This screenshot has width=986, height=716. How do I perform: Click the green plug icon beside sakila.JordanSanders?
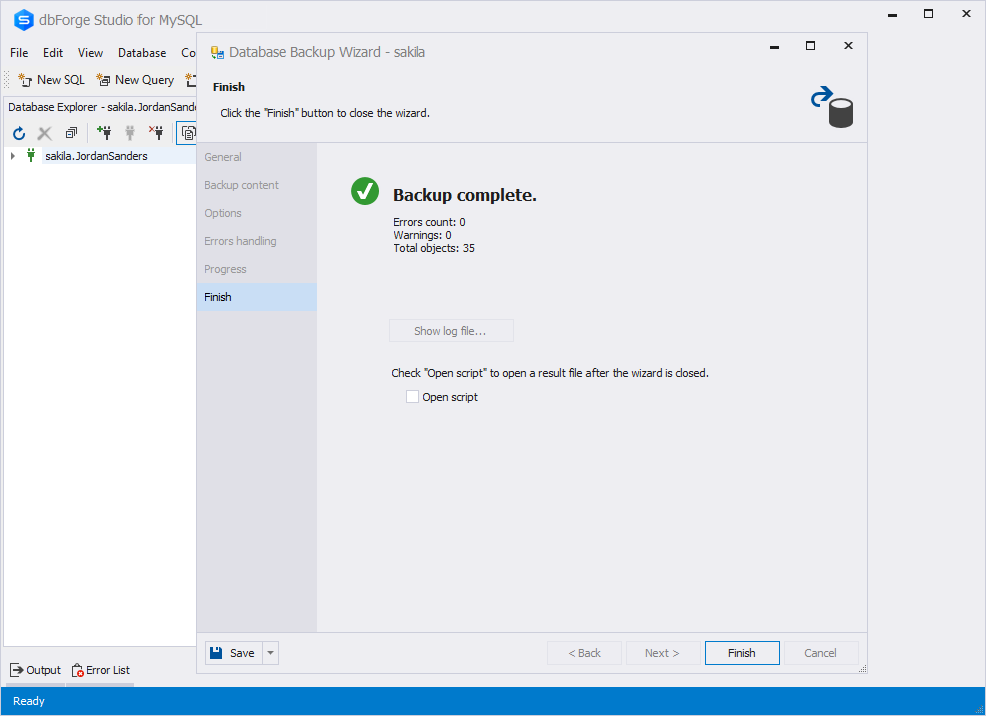31,155
